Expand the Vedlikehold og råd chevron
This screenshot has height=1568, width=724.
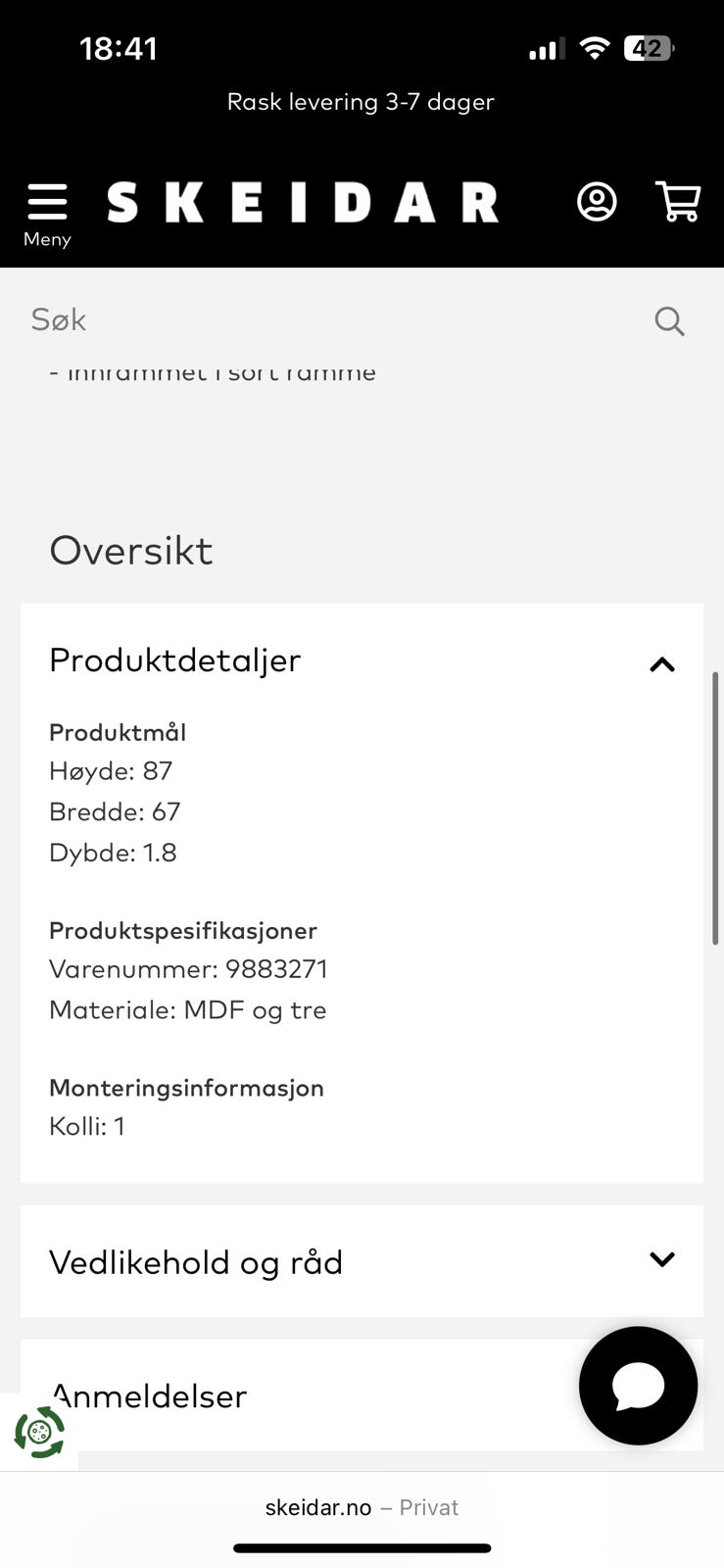coord(662,1259)
